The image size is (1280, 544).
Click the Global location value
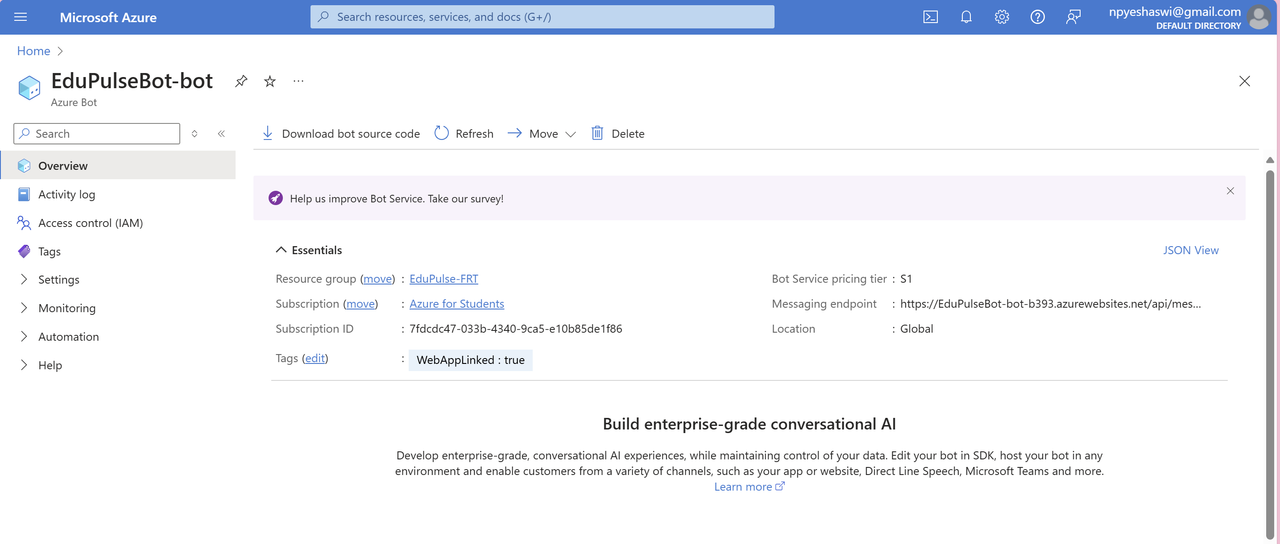(x=917, y=329)
